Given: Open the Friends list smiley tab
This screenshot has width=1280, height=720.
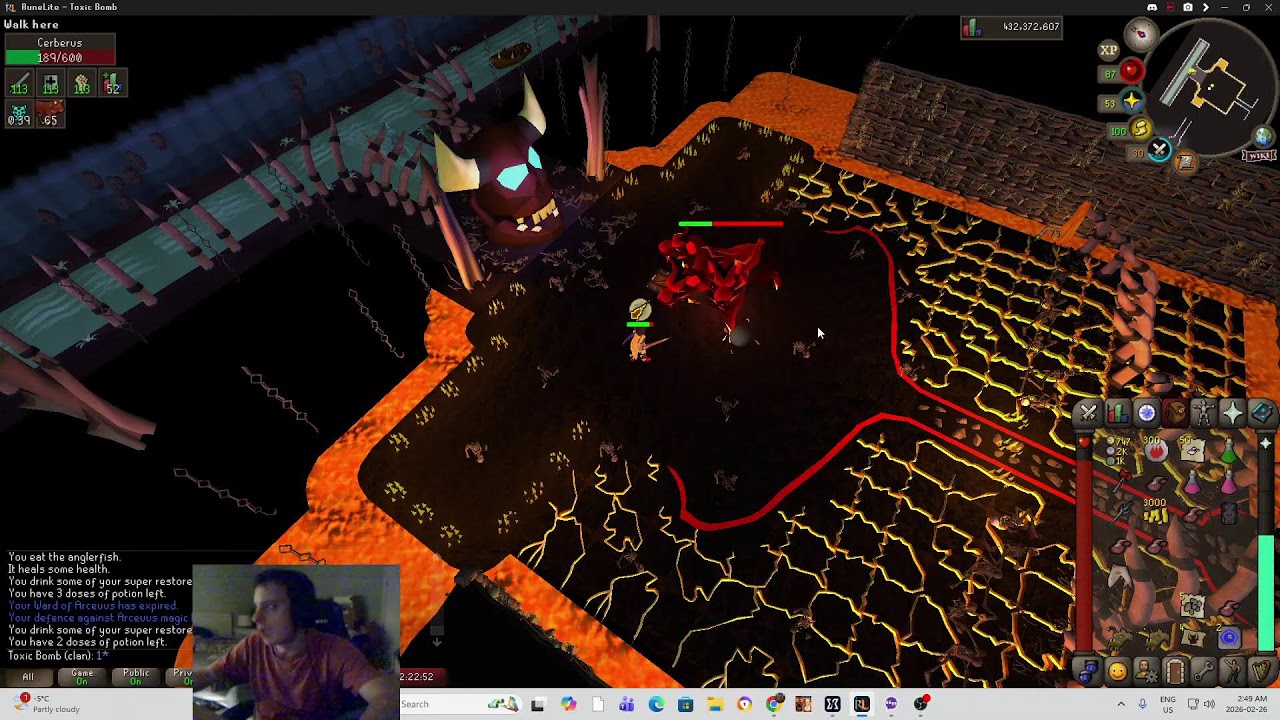Looking at the screenshot, I should pos(1117,671).
